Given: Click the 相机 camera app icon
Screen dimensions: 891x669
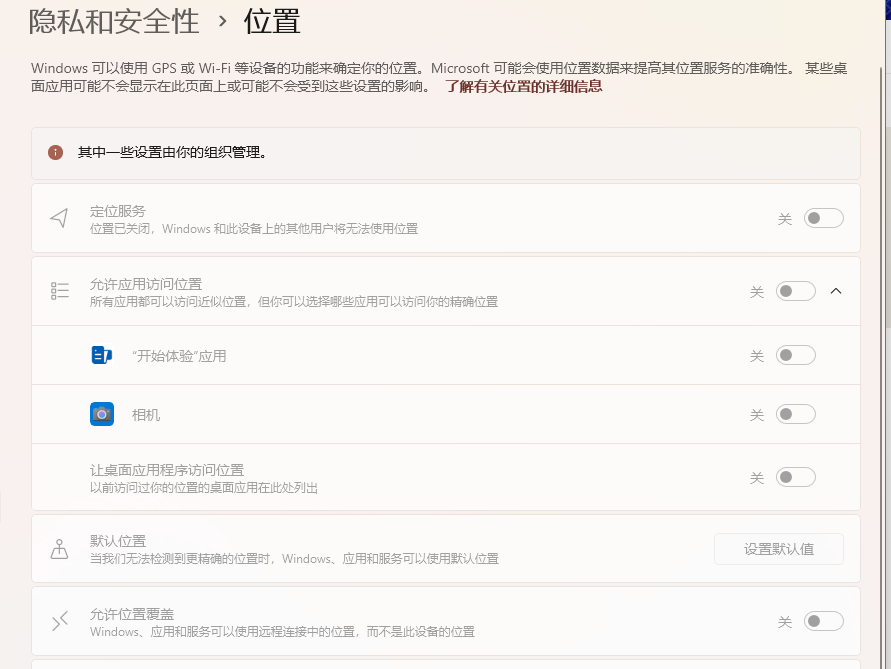Looking at the screenshot, I should coord(102,414).
